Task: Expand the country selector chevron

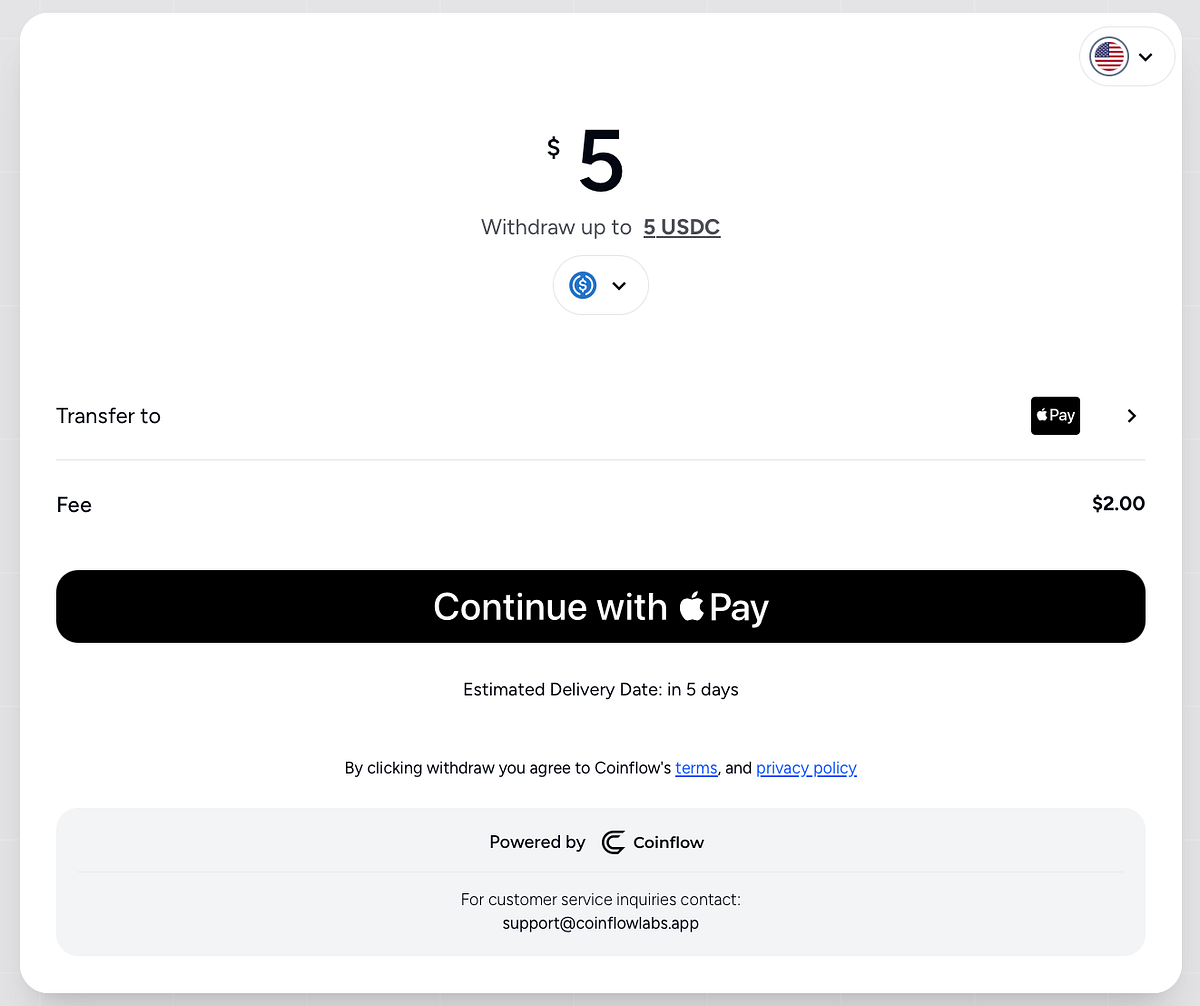Action: tap(1146, 57)
